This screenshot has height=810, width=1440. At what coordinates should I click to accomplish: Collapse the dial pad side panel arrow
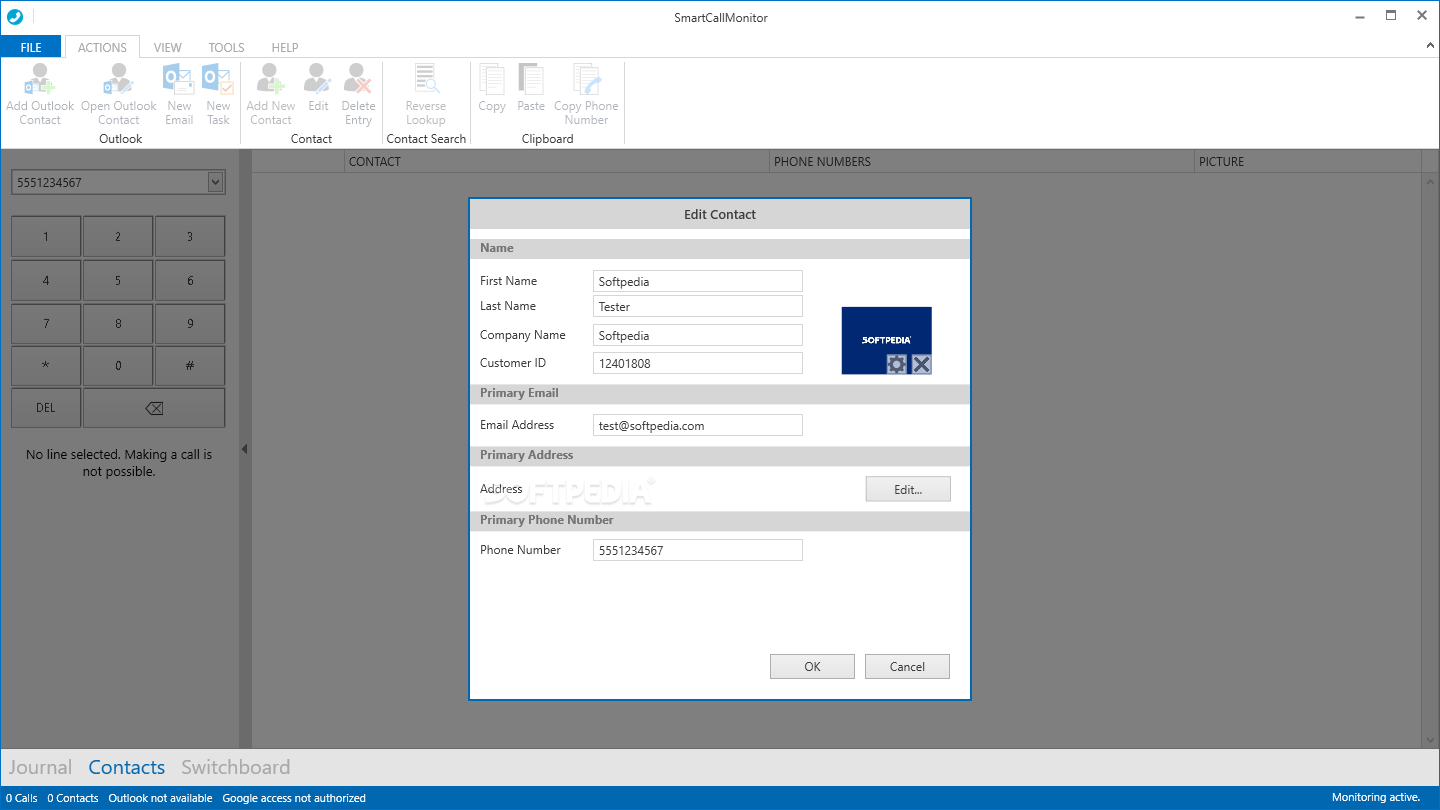pyautogui.click(x=244, y=449)
